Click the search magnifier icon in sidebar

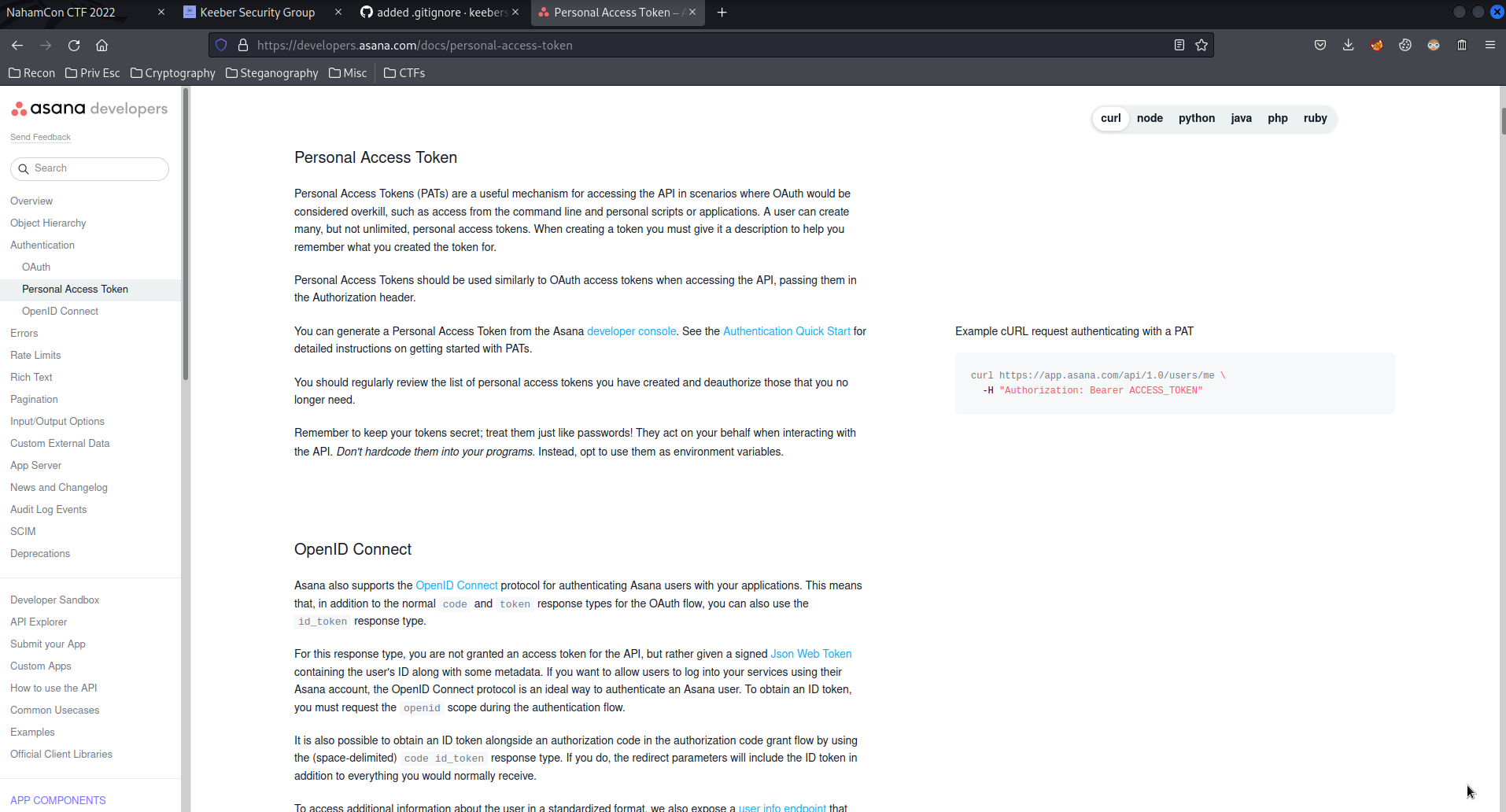(24, 168)
